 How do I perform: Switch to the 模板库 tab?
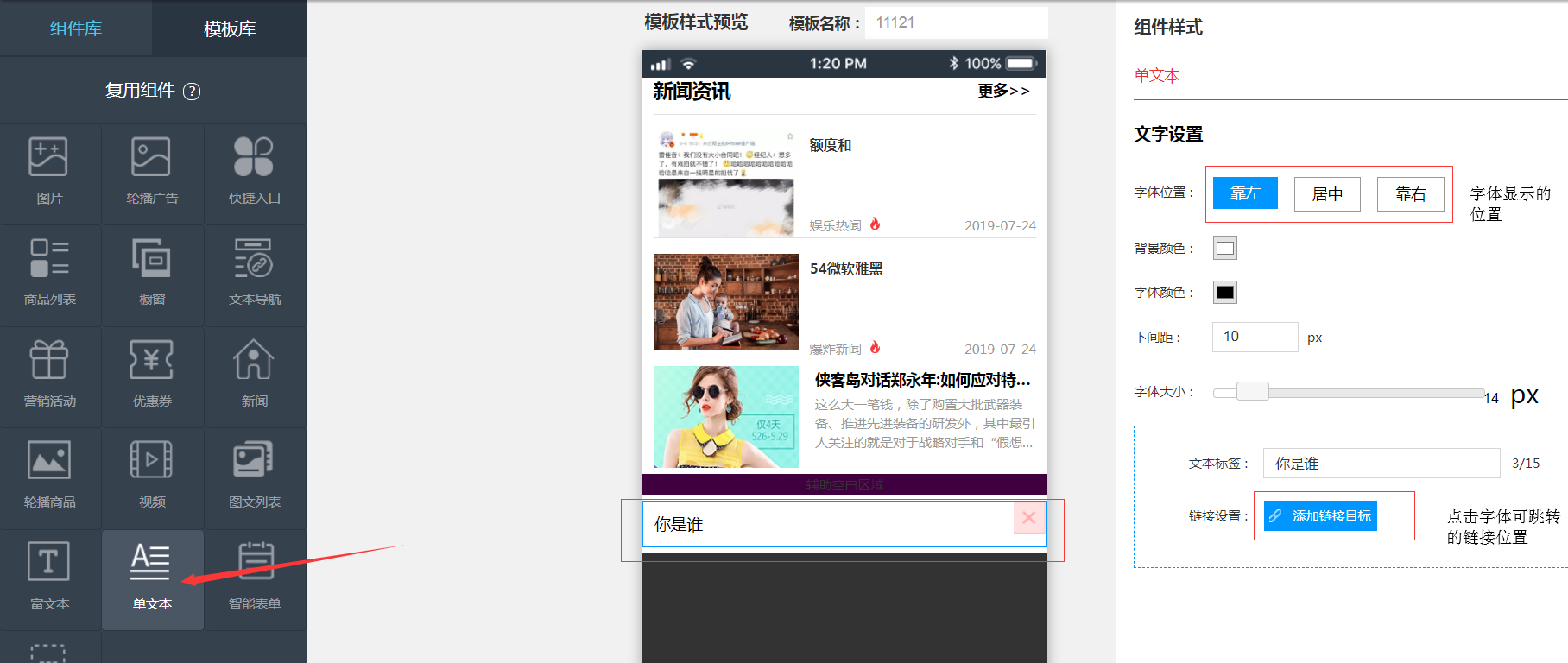(x=230, y=28)
